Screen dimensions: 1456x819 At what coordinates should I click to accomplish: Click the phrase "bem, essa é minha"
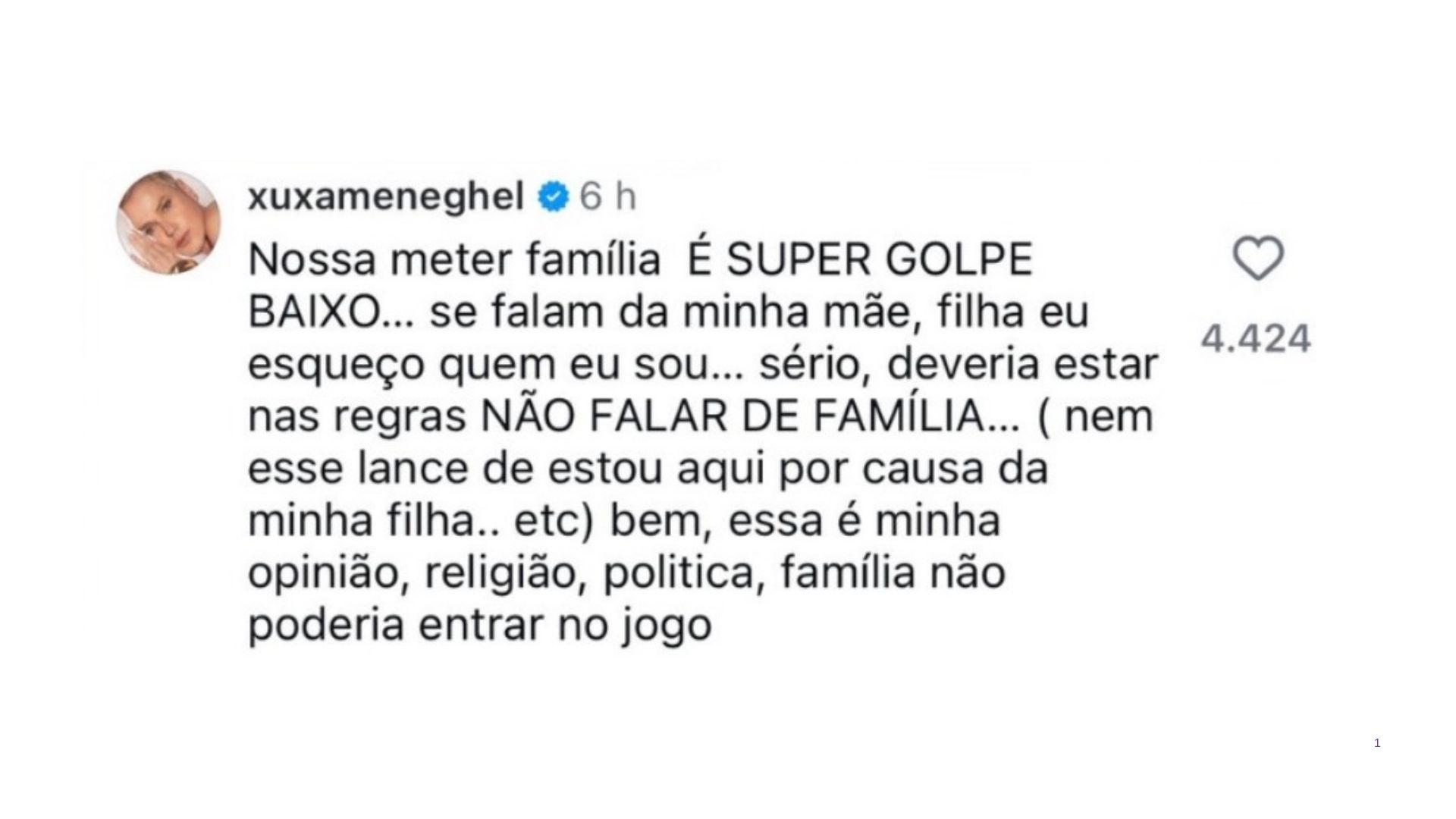coord(805,521)
